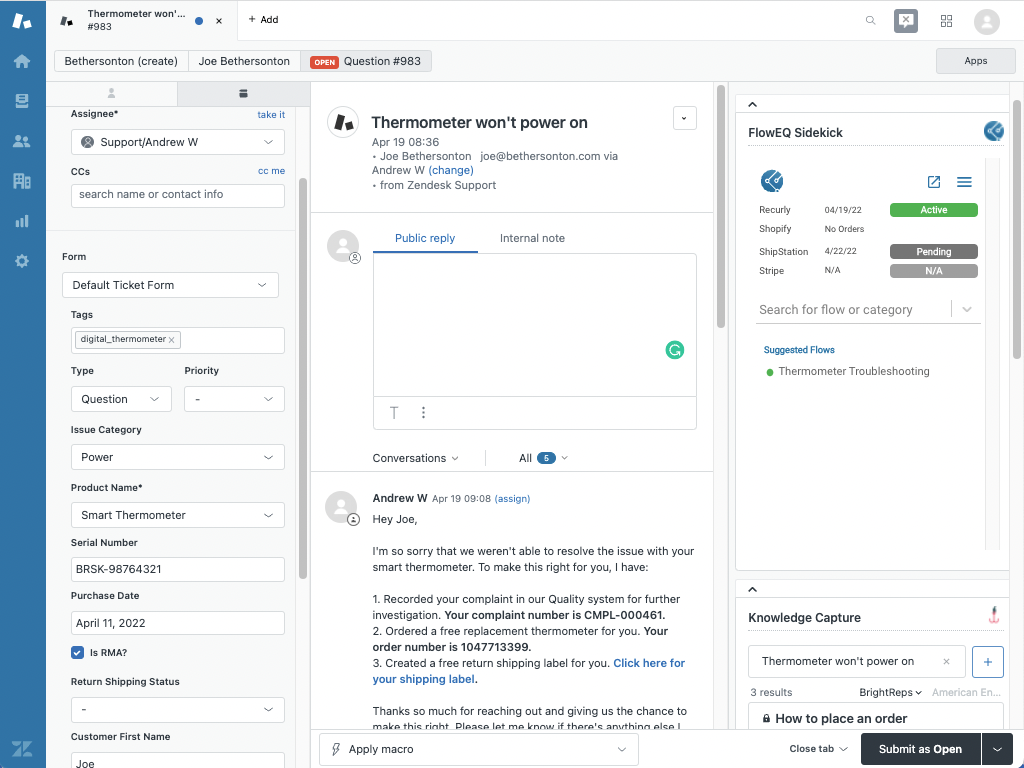Open the Home icon in sidebar
The height and width of the screenshot is (768, 1024).
[22, 61]
